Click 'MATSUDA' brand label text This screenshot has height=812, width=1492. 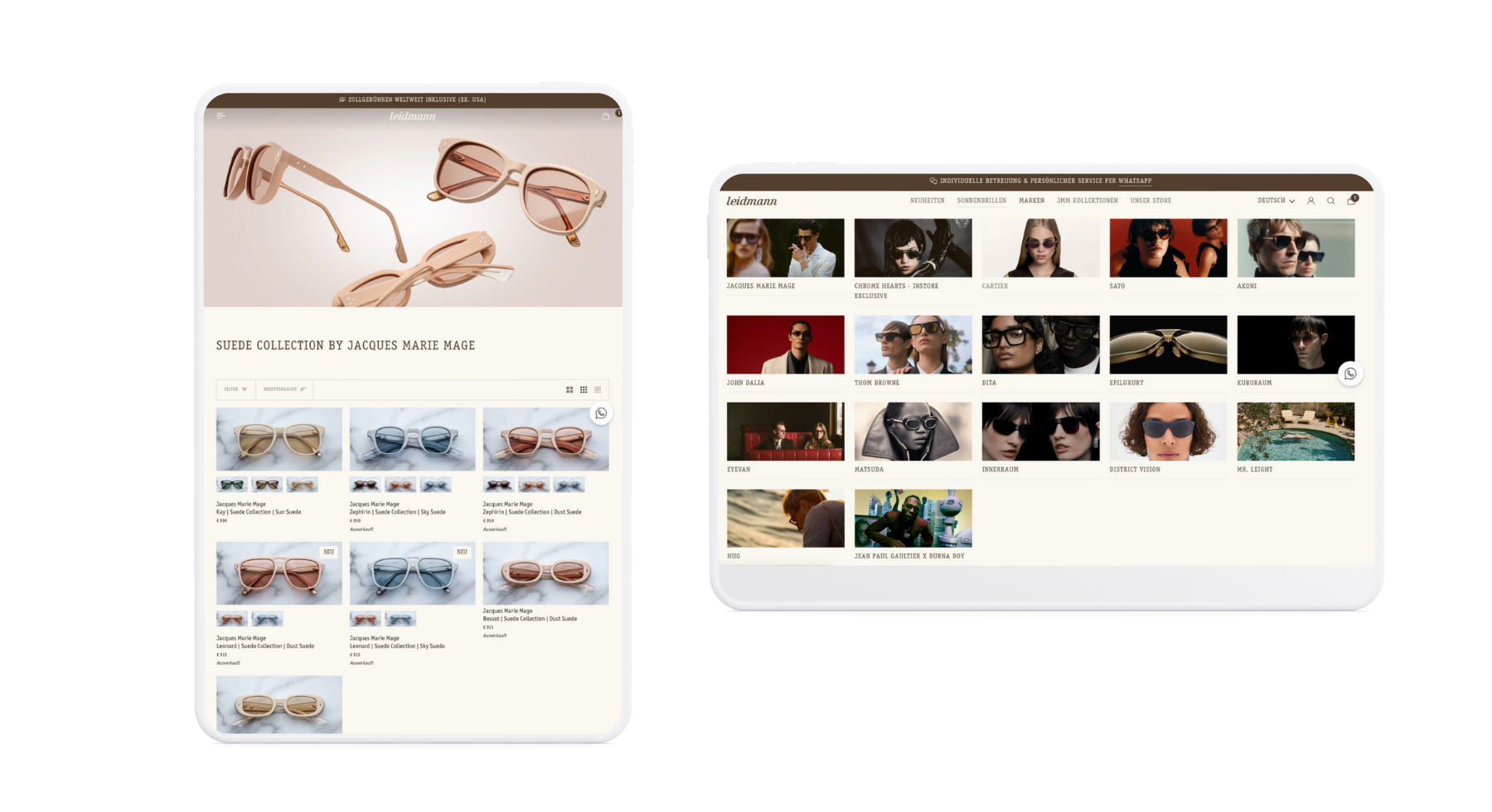tap(870, 470)
